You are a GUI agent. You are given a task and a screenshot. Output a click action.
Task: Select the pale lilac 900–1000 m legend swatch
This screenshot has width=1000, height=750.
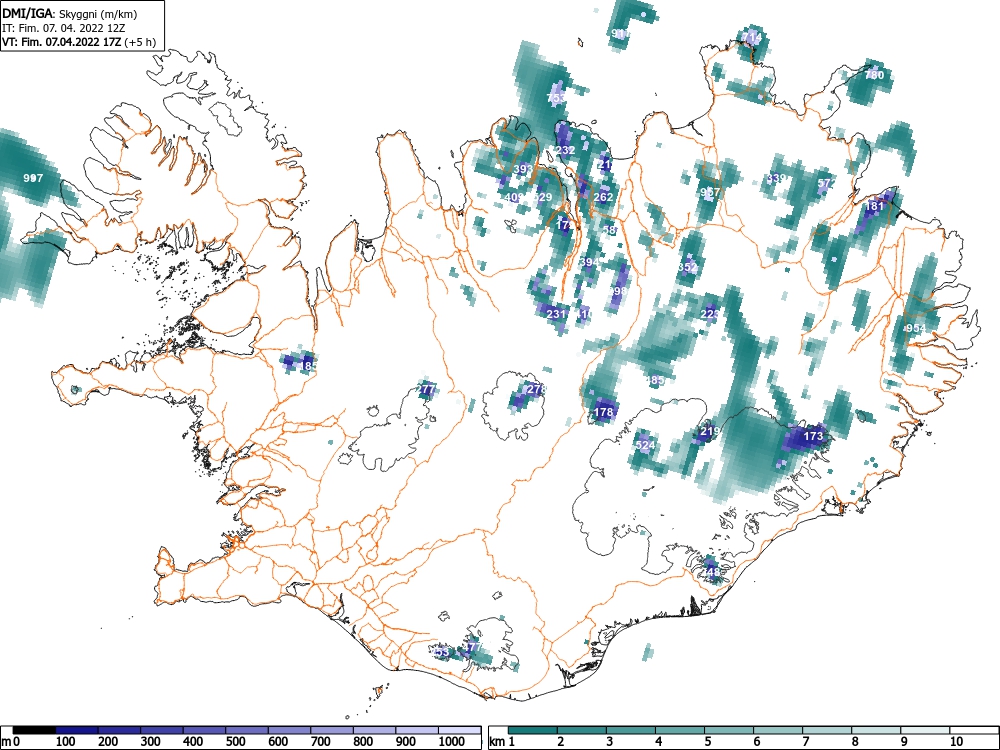click(x=418, y=730)
